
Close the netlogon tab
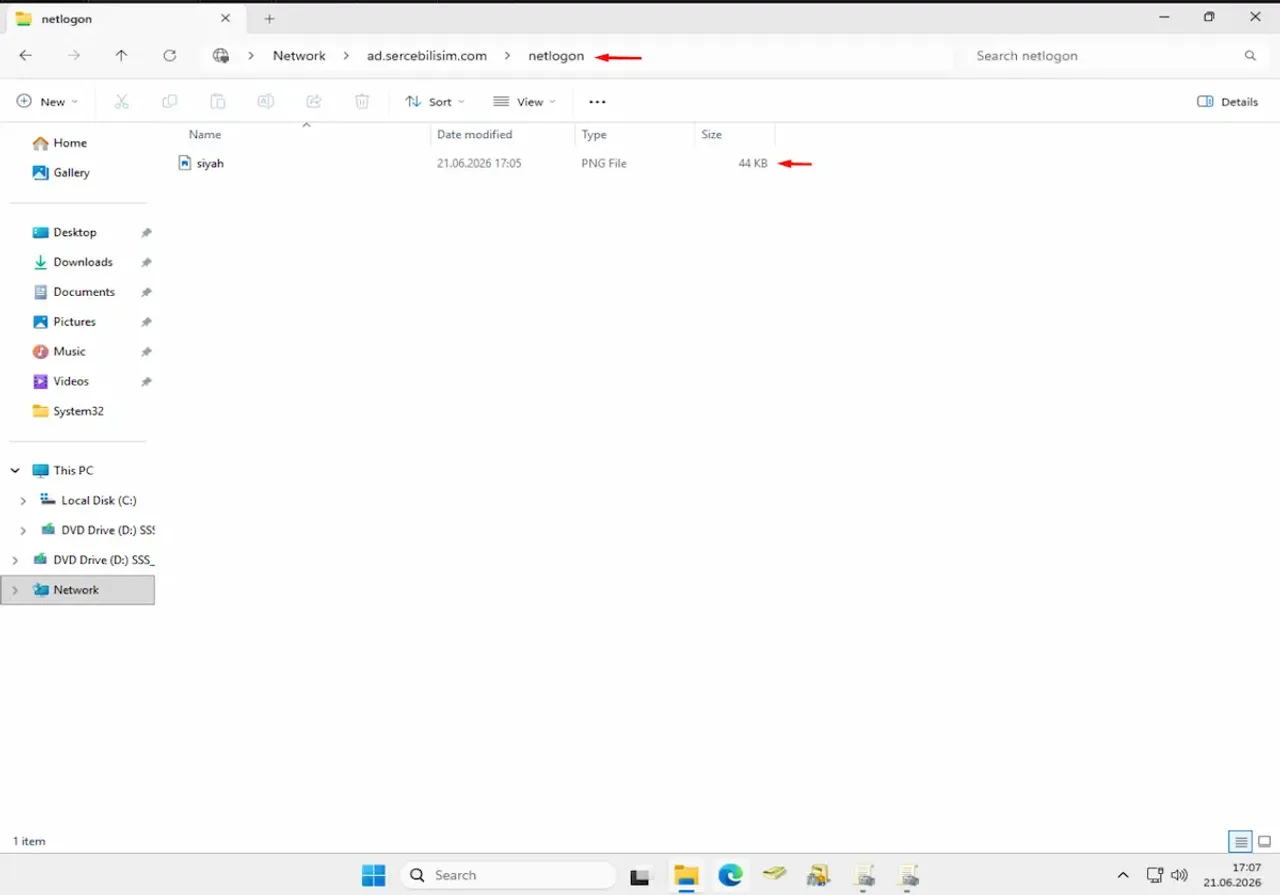(x=226, y=18)
